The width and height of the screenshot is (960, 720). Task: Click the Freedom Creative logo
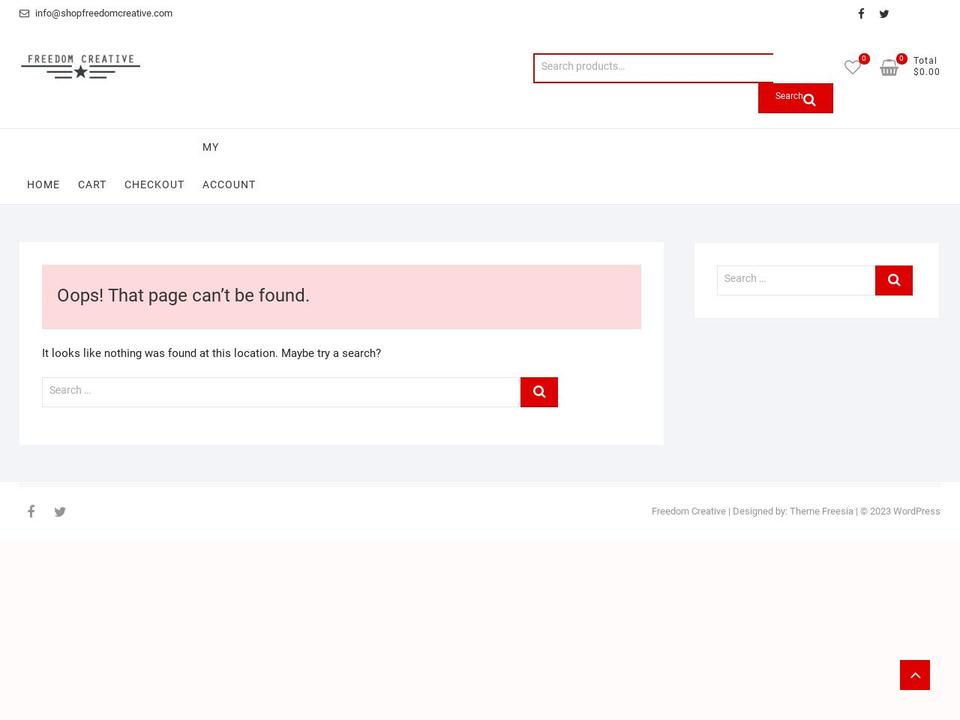click(81, 66)
